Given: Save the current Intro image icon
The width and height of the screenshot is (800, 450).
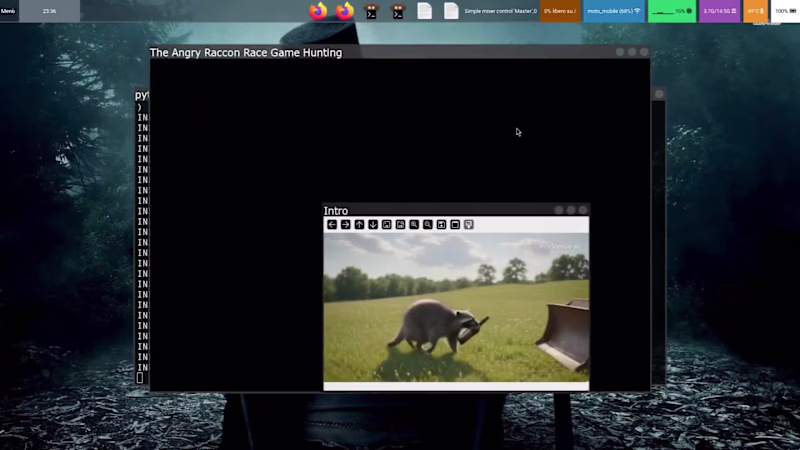Looking at the screenshot, I should [441, 224].
